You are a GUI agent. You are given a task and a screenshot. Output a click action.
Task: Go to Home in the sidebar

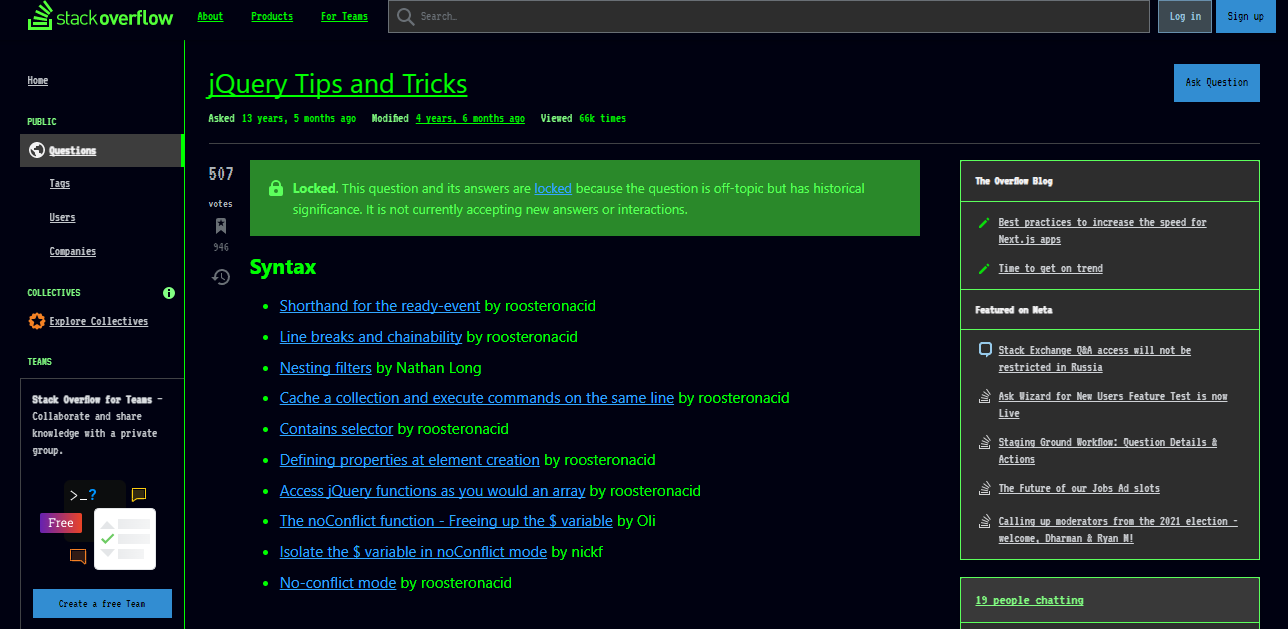[x=38, y=80]
